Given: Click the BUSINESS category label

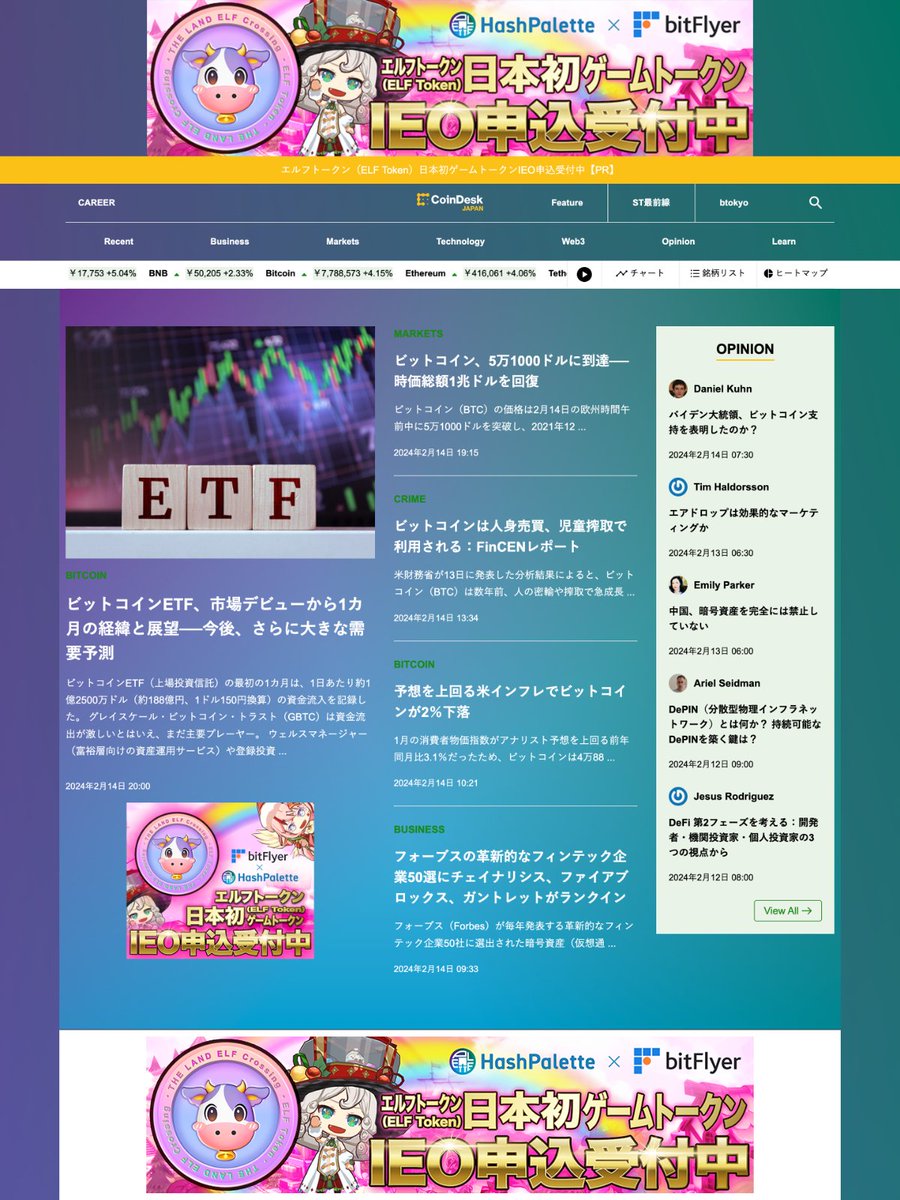Looking at the screenshot, I should point(419,829).
